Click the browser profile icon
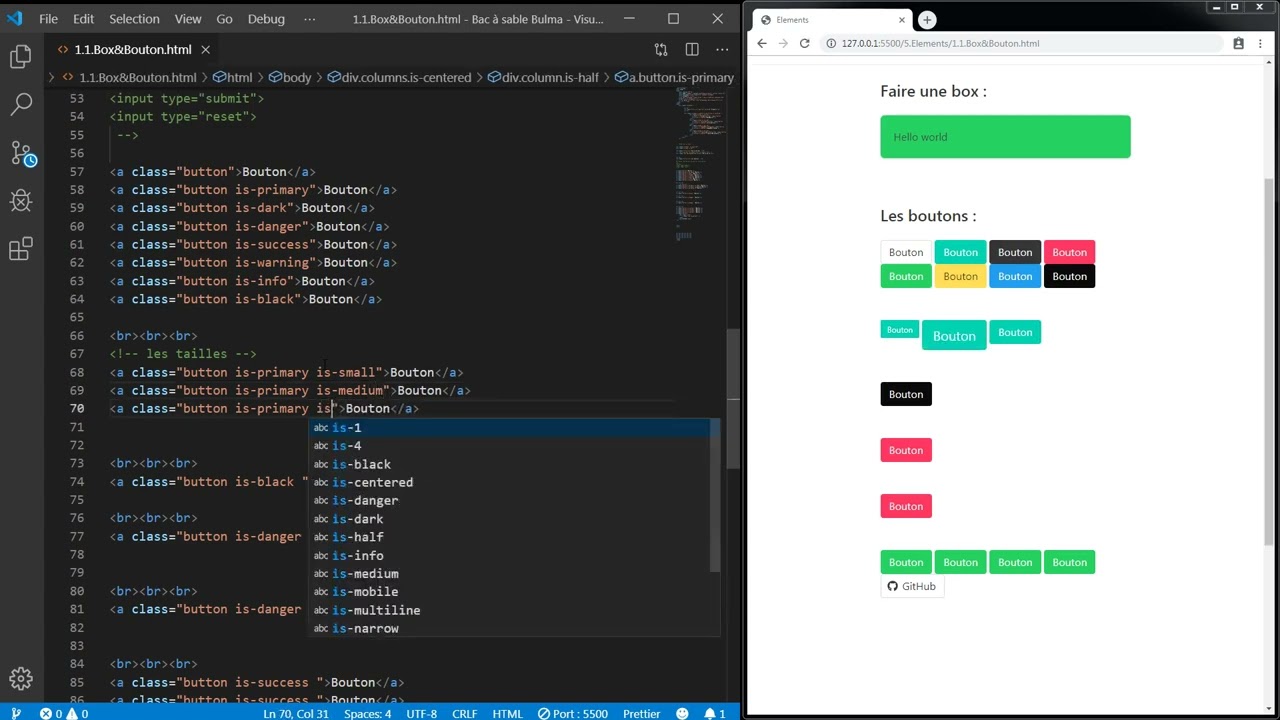 pos(1238,43)
